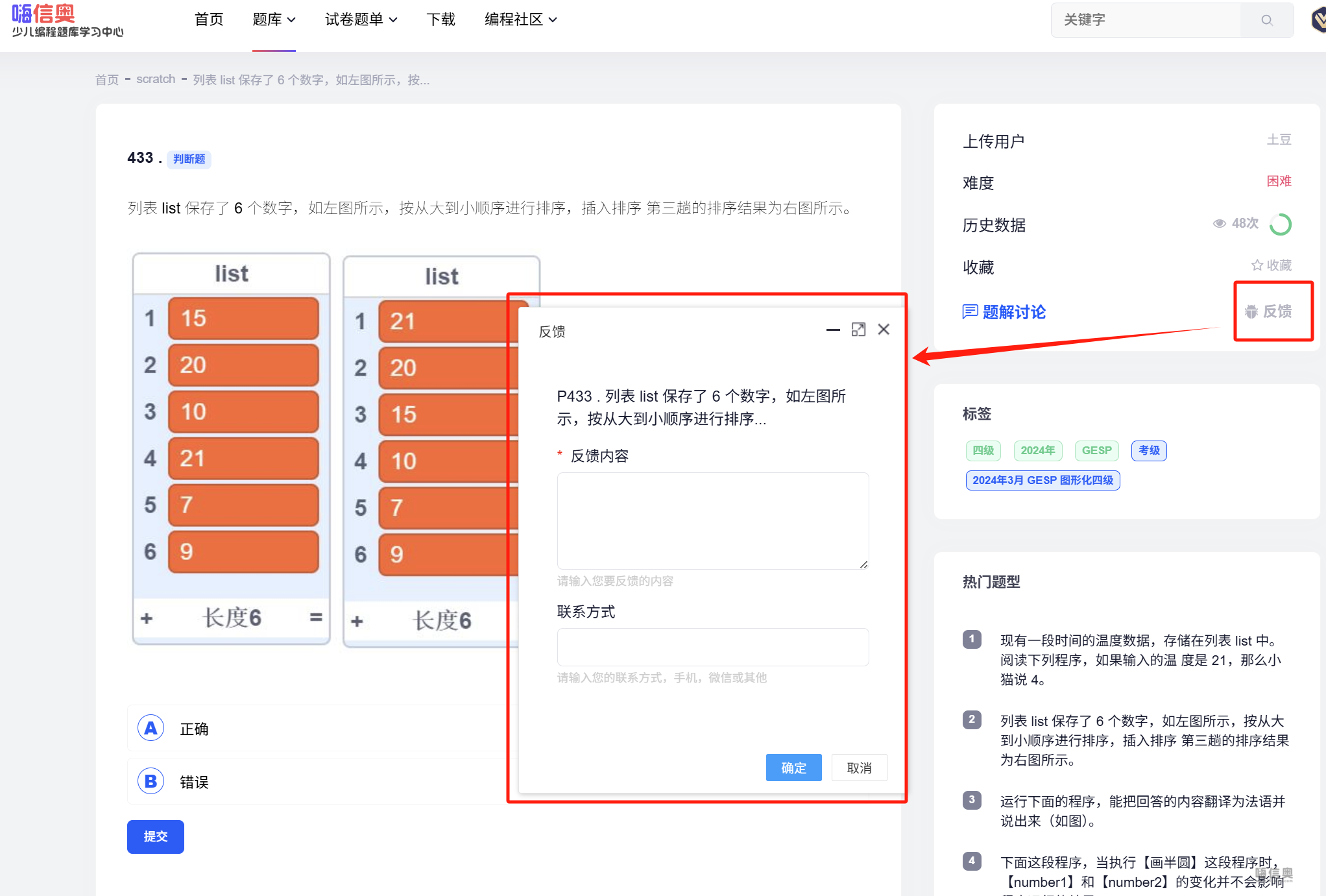Screen dimensions: 1326x896
Task: Click the 提交 submit button
Action: (x=156, y=837)
